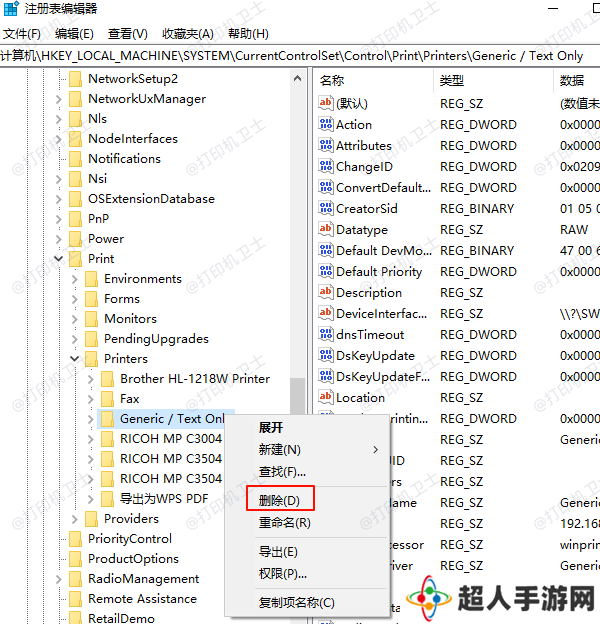Click the tree pane scrollbar thumb
The height and width of the screenshot is (624, 600).
pyautogui.click(x=298, y=396)
